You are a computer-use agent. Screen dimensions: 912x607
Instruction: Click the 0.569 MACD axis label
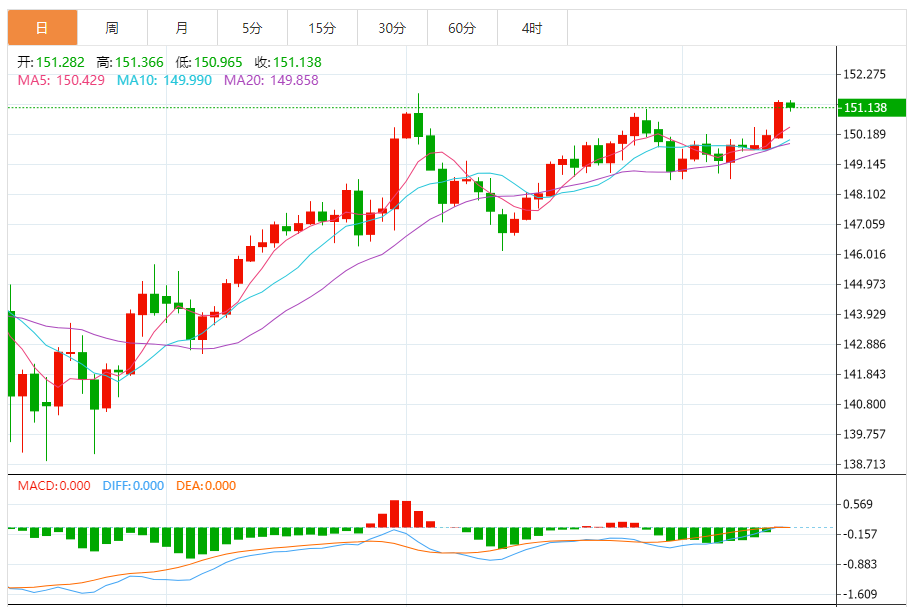click(858, 505)
